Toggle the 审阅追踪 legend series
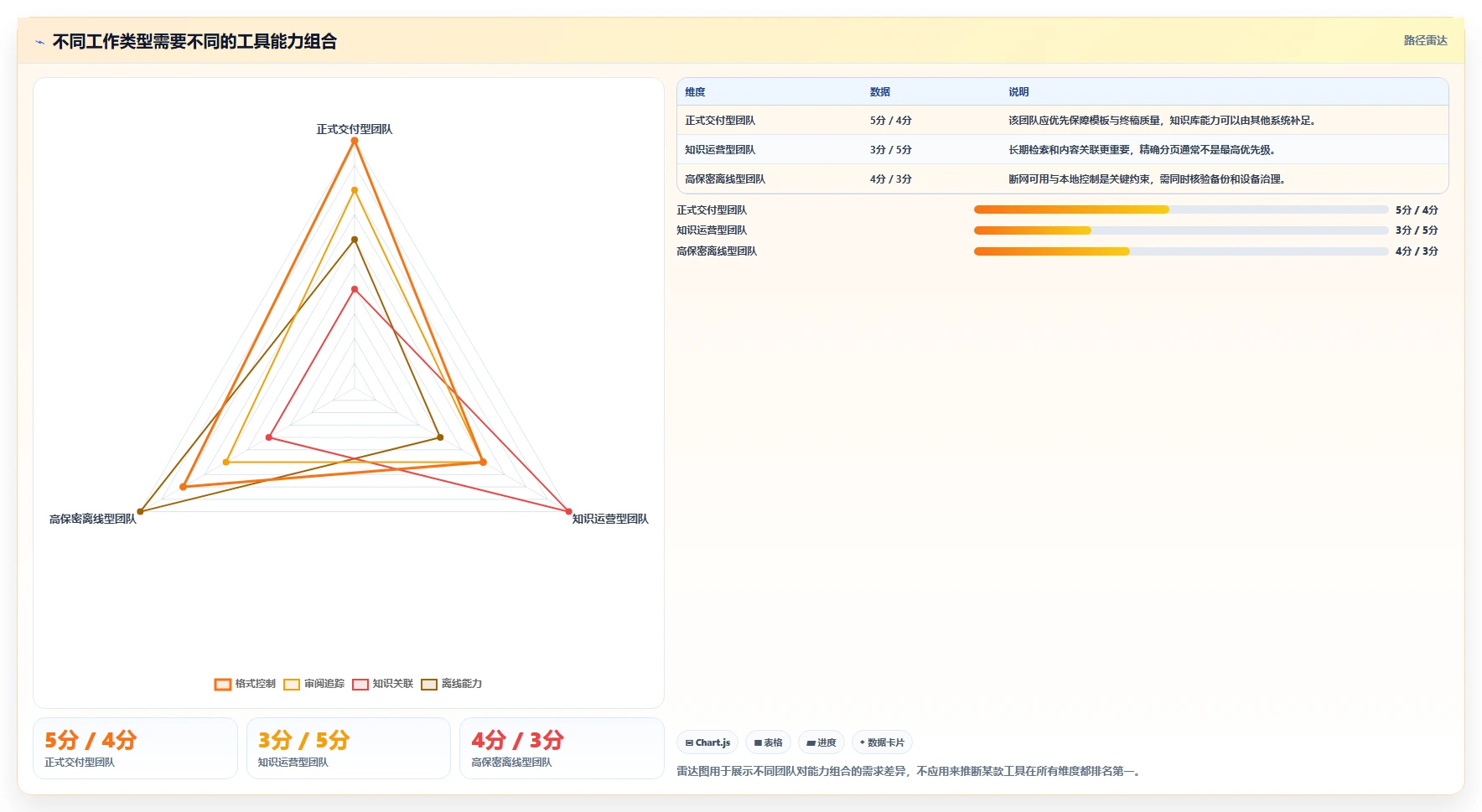This screenshot has width=1482, height=812. [x=313, y=684]
